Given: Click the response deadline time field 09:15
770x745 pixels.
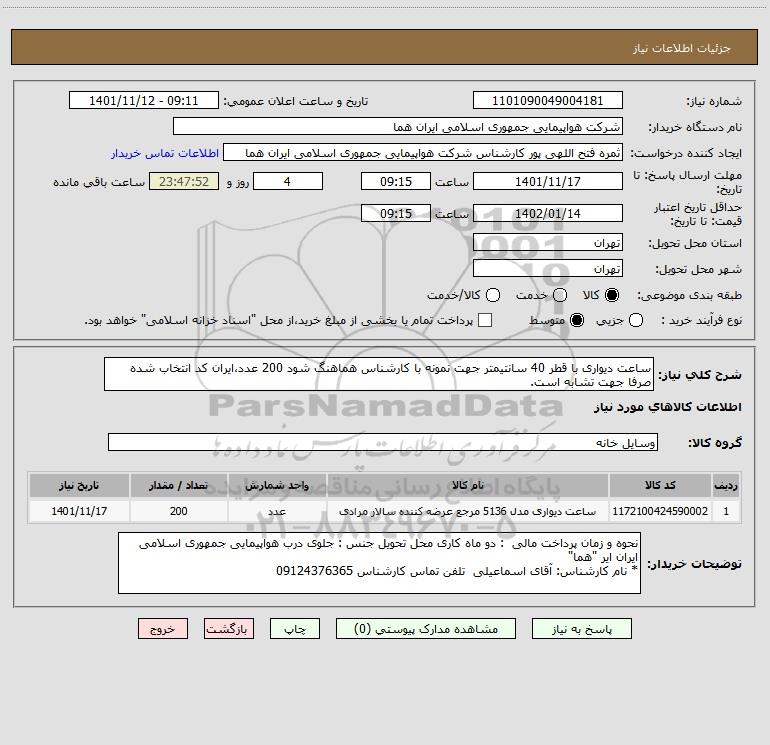Looking at the screenshot, I should click(x=396, y=182).
